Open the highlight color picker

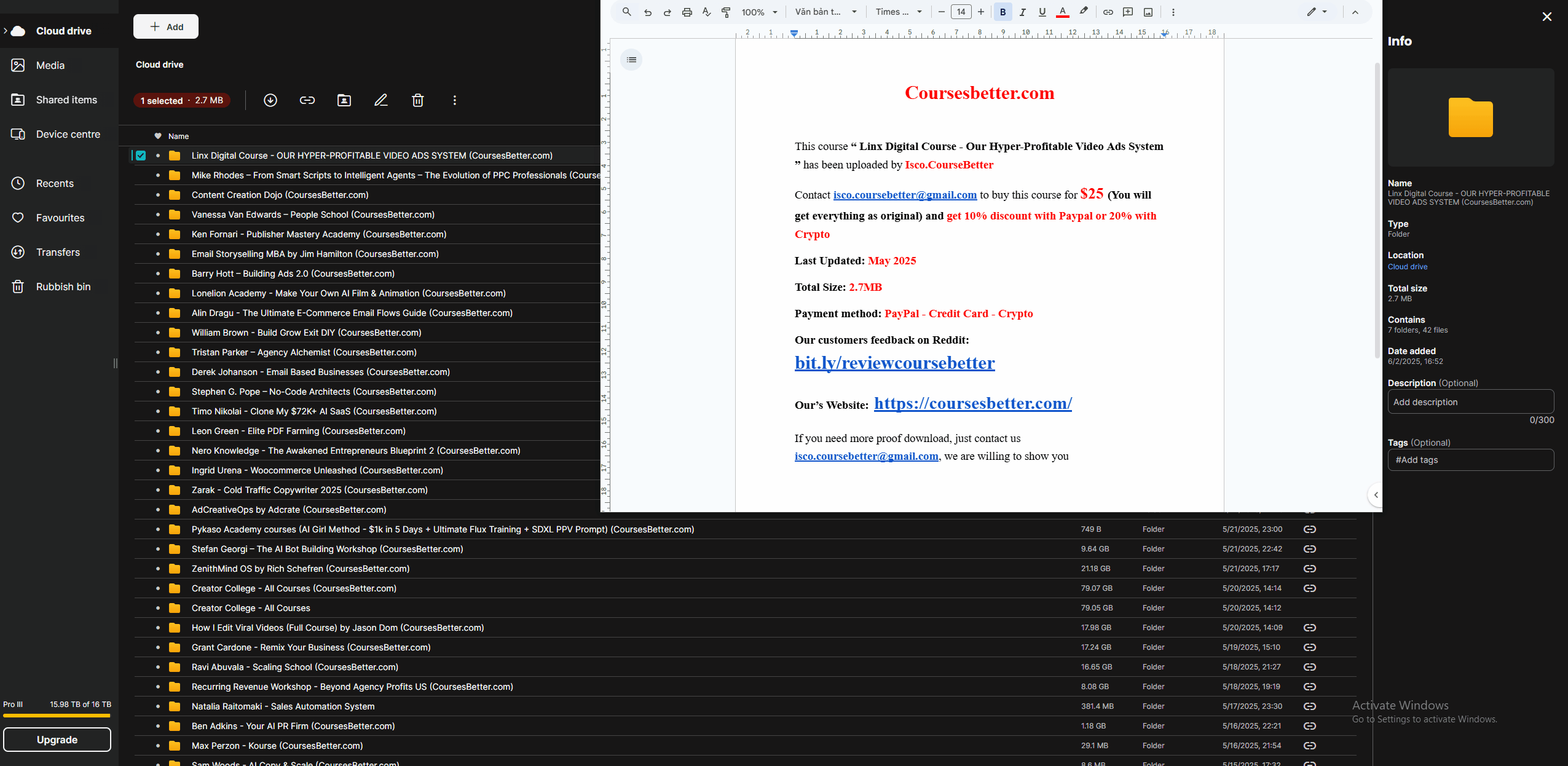click(1084, 11)
